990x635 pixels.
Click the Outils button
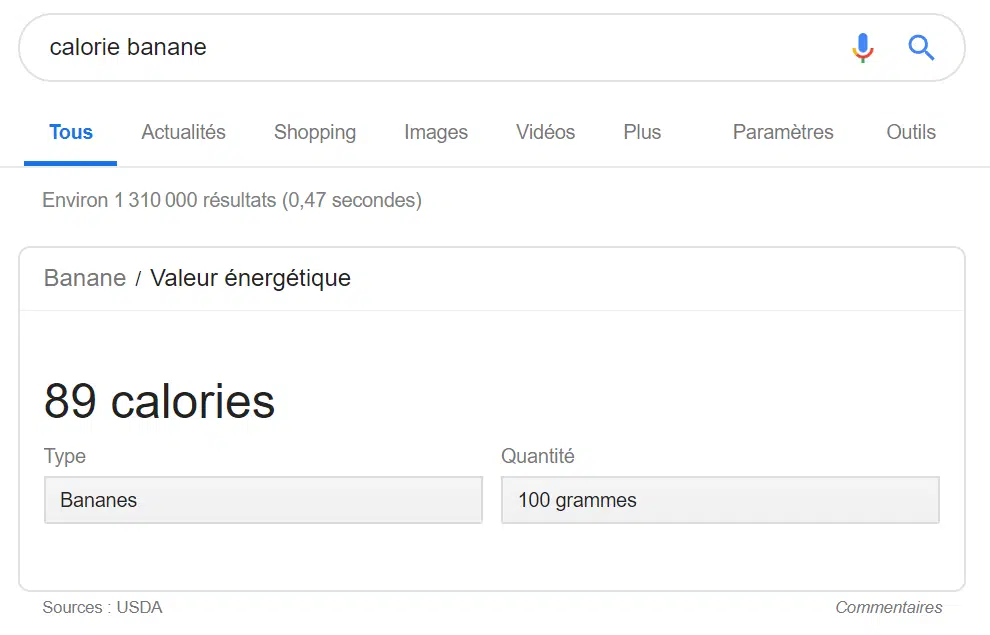point(911,132)
